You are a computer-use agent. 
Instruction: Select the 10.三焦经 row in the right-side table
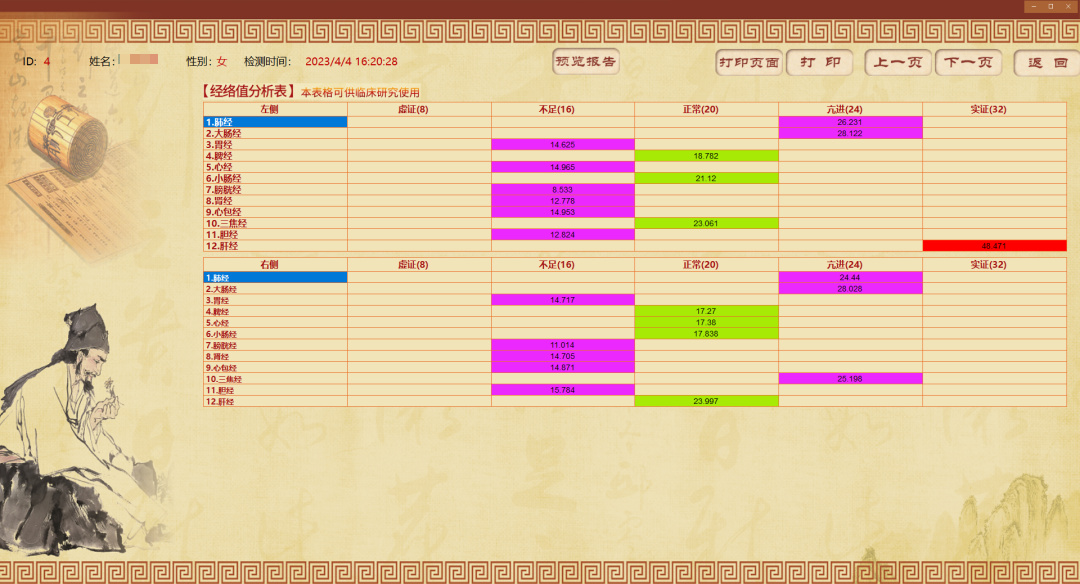coord(275,379)
